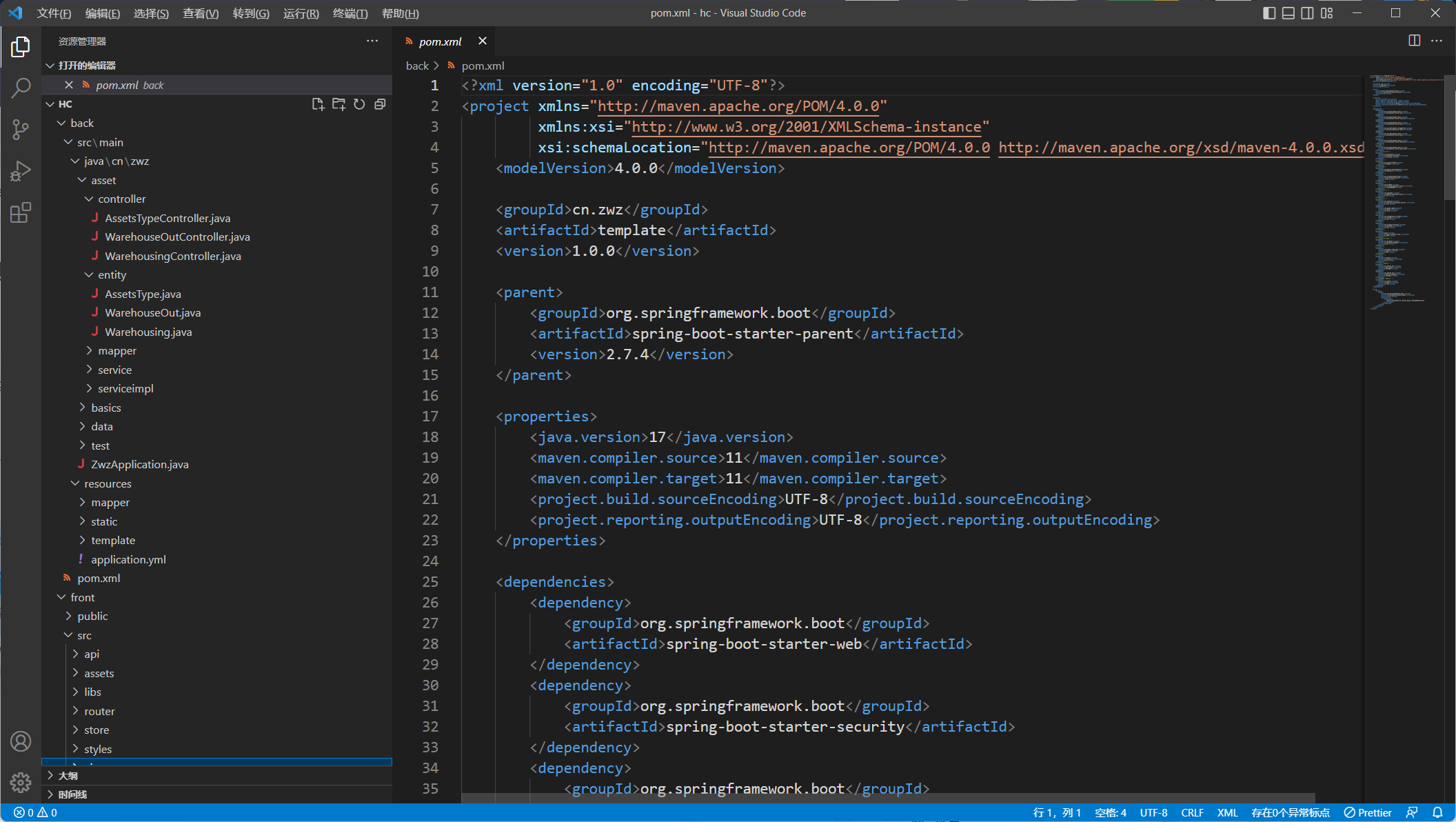Toggle the bottom panel layout button
Screen dimensions: 1456x822
(1288, 13)
